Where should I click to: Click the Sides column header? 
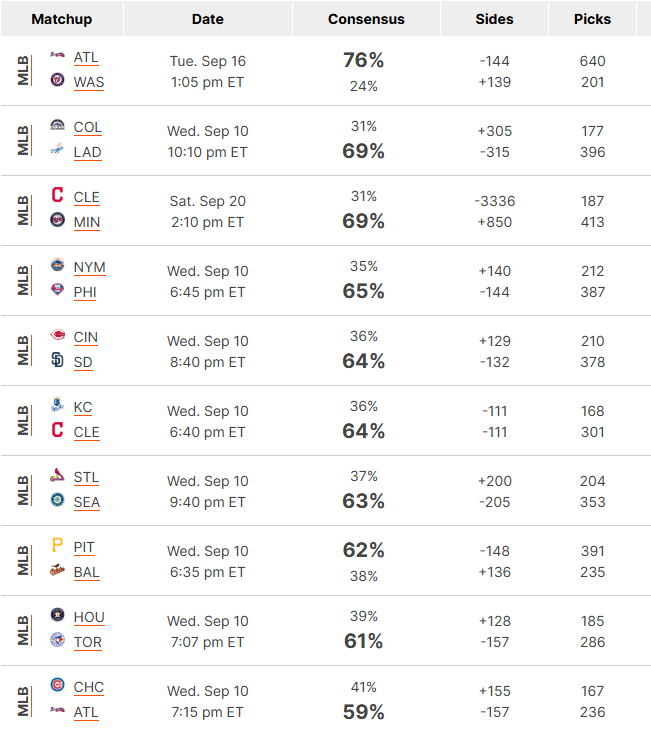tap(494, 19)
